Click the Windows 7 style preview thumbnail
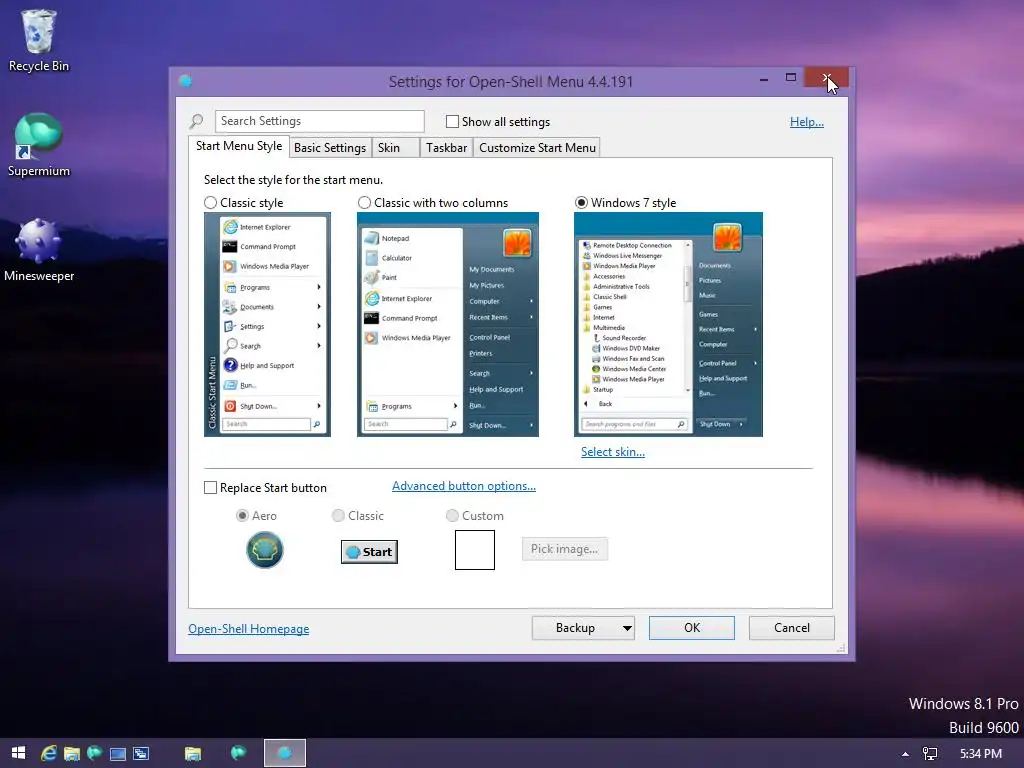Viewport: 1024px width, 768px height. [668, 325]
